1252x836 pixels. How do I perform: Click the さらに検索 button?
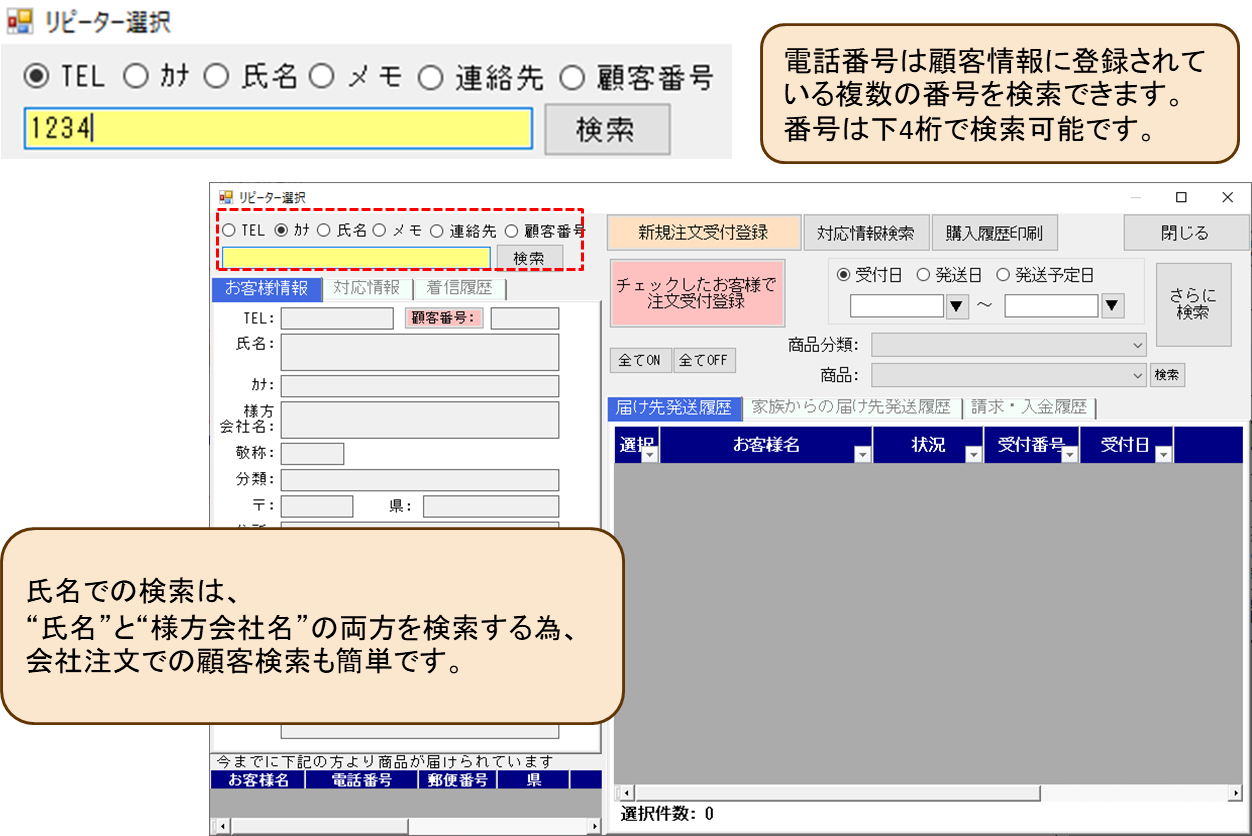click(x=1193, y=304)
